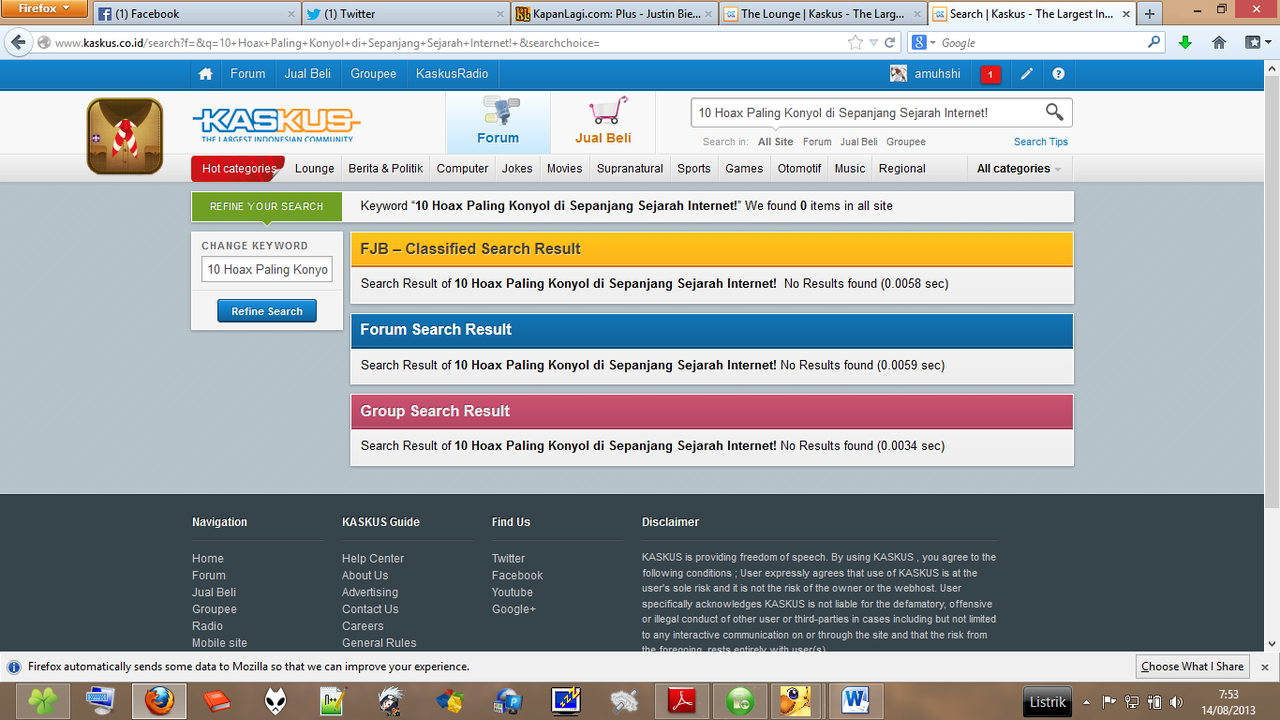Click the pencil compose icon in top bar
The width and height of the screenshot is (1280, 720).
pos(1027,74)
